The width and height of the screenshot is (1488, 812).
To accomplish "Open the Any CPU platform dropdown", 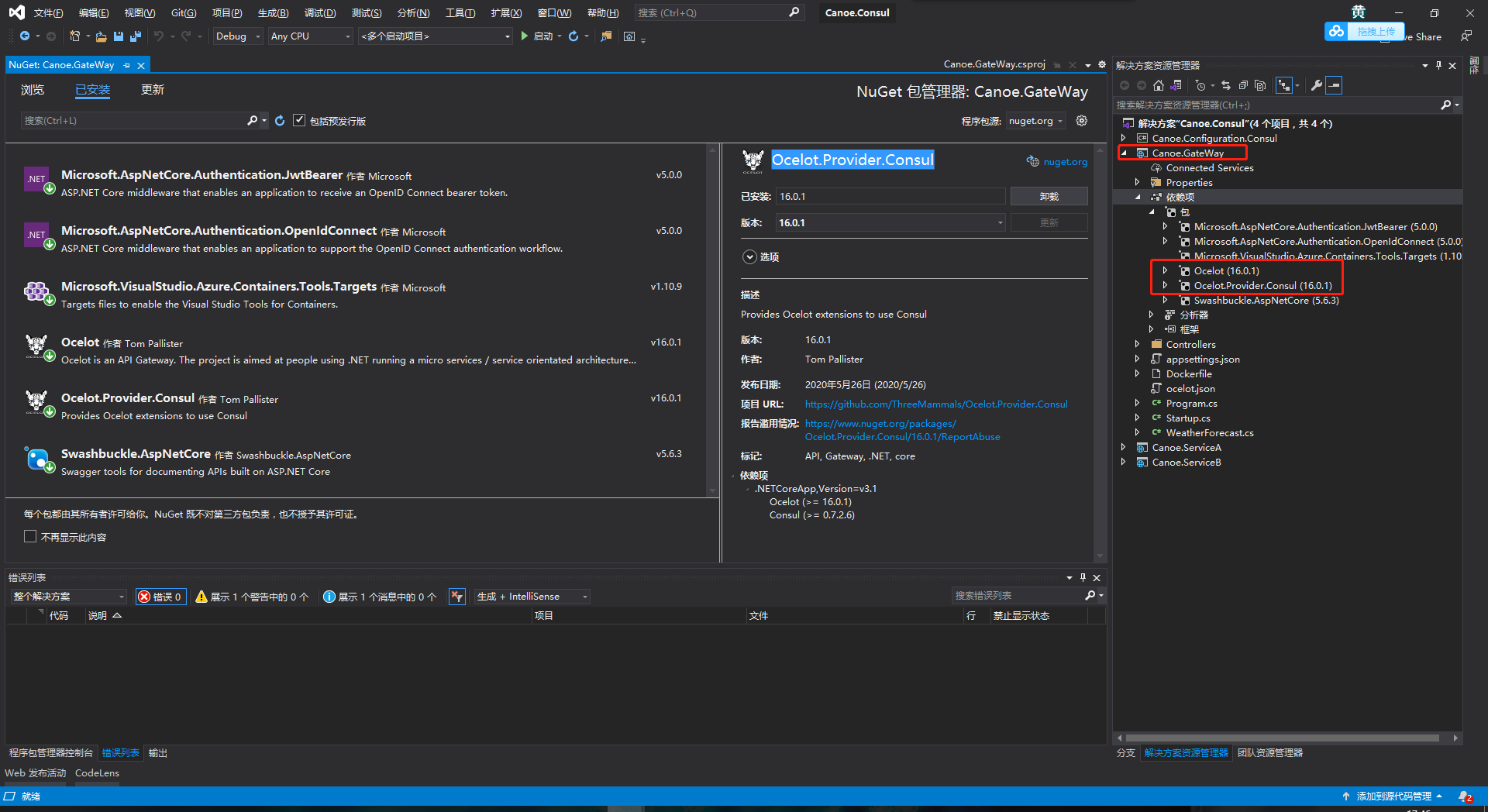I will 311,36.
